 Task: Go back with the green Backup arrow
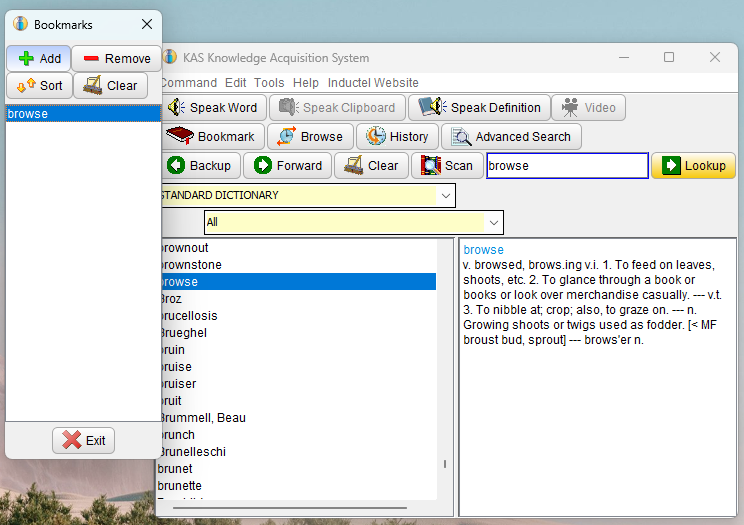(x=200, y=166)
